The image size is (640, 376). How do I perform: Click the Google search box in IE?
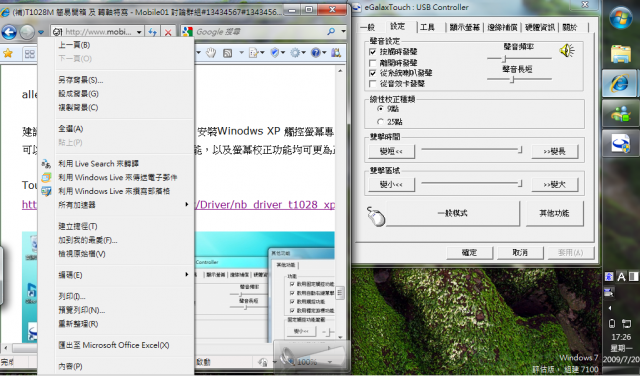point(259,31)
